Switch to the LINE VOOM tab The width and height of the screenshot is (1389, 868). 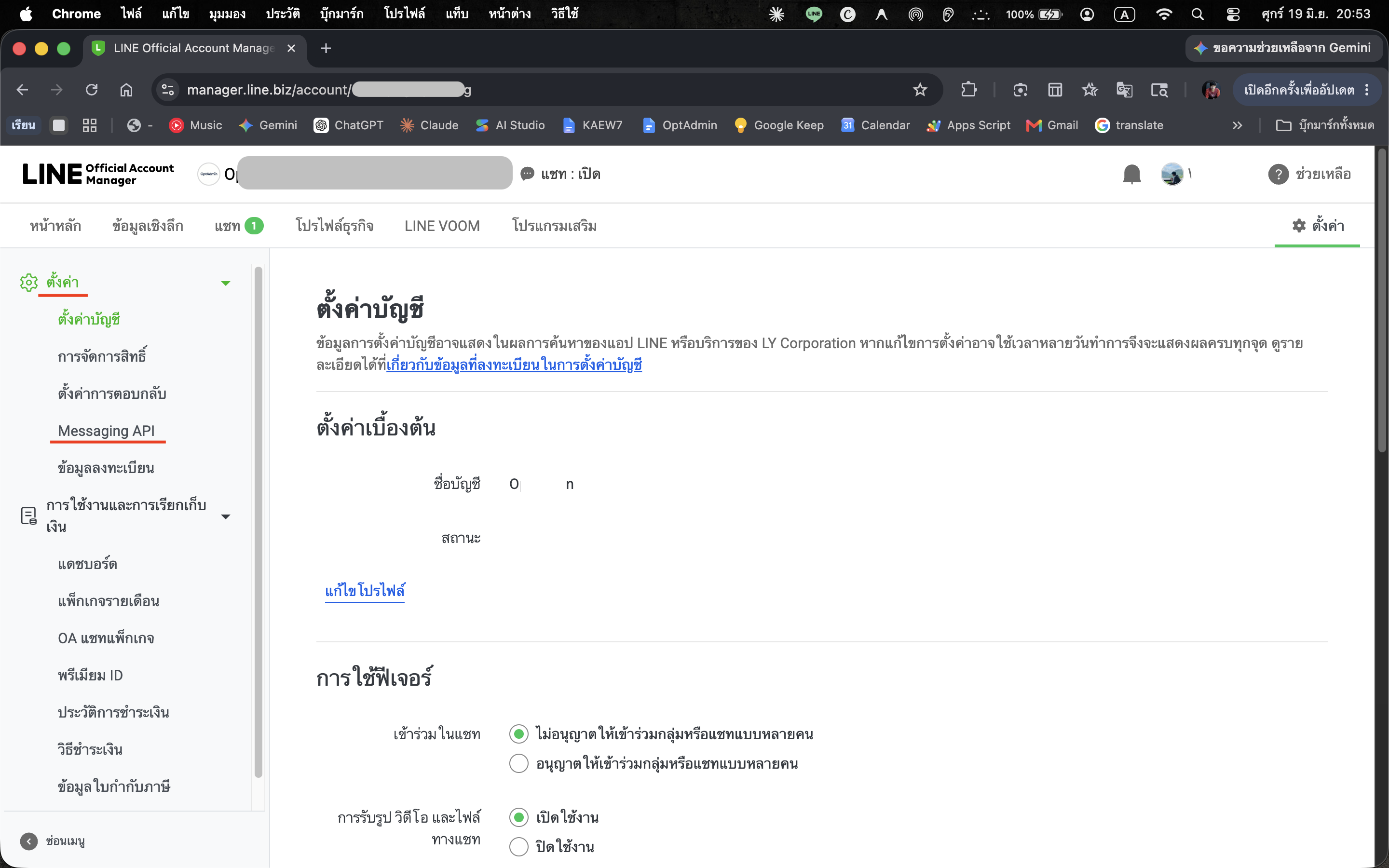point(442,226)
